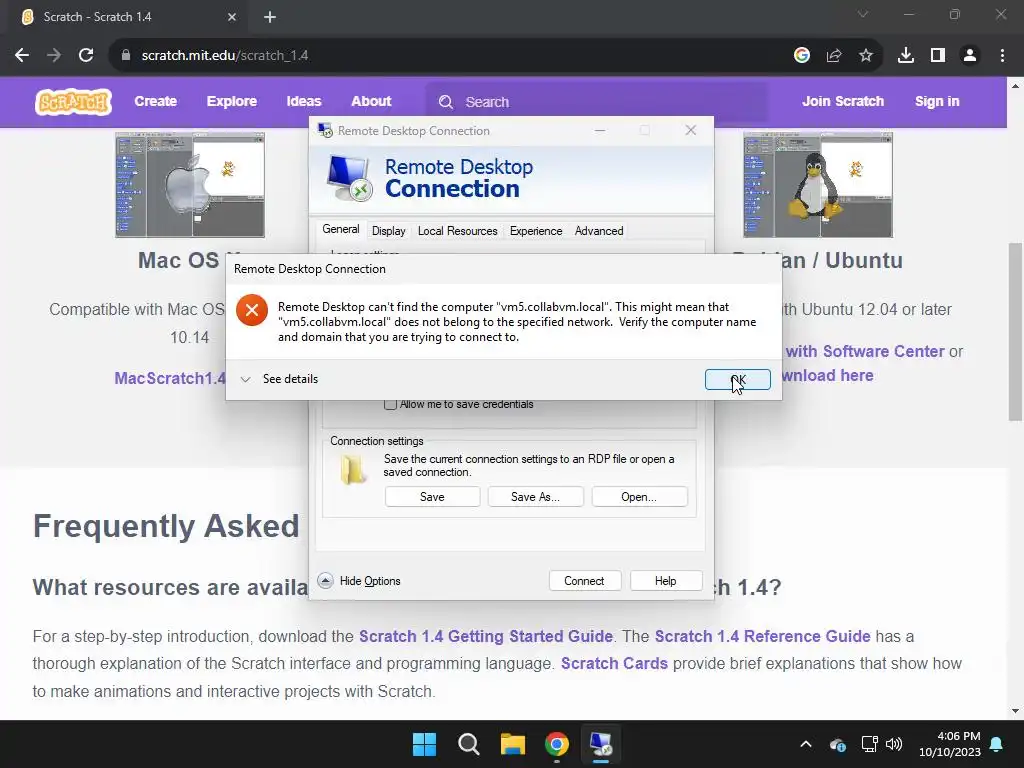
Task: Open the Scratch Cards link
Action: pos(614,664)
